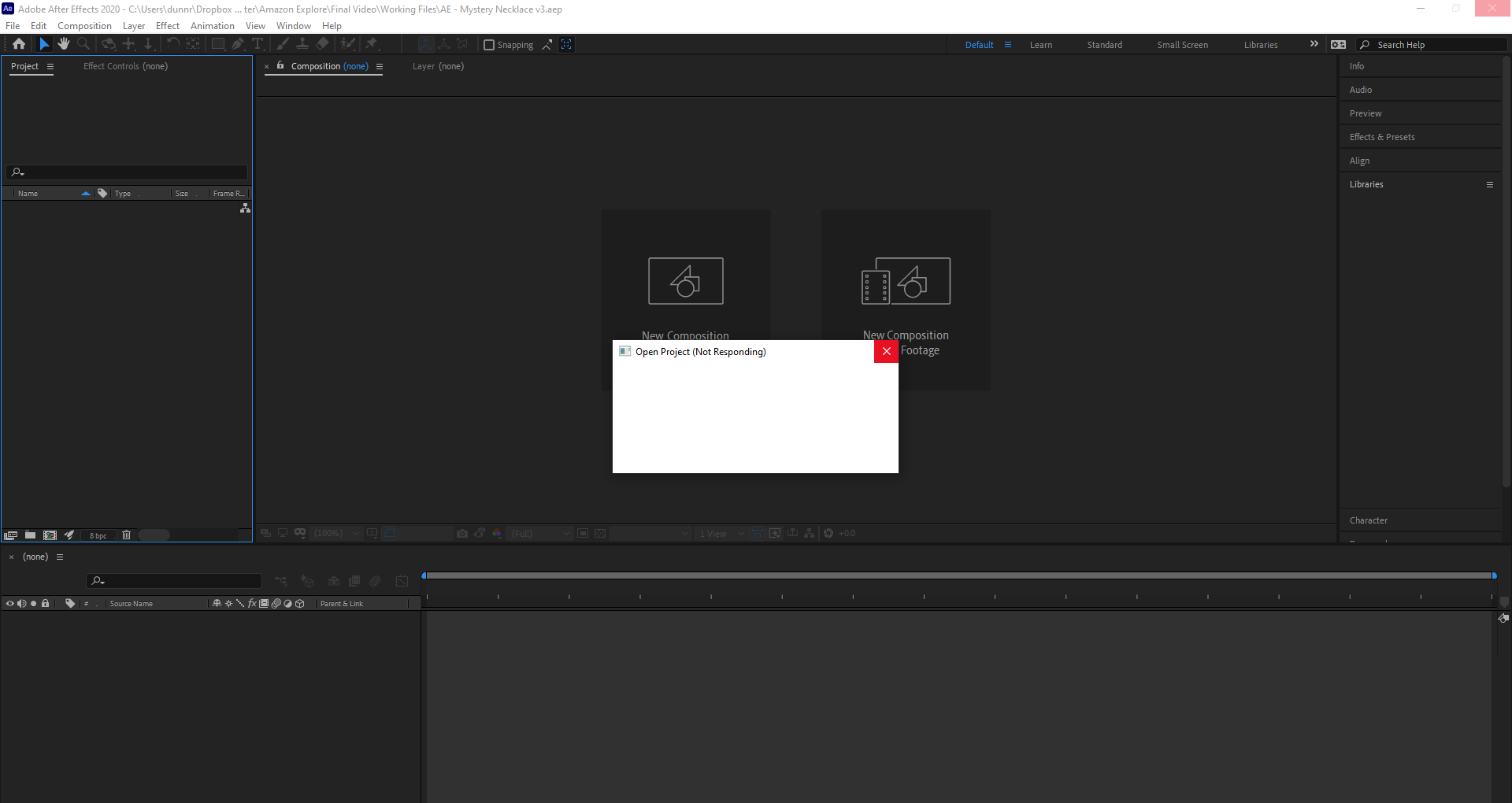Select the Roto Brush tool

(349, 44)
